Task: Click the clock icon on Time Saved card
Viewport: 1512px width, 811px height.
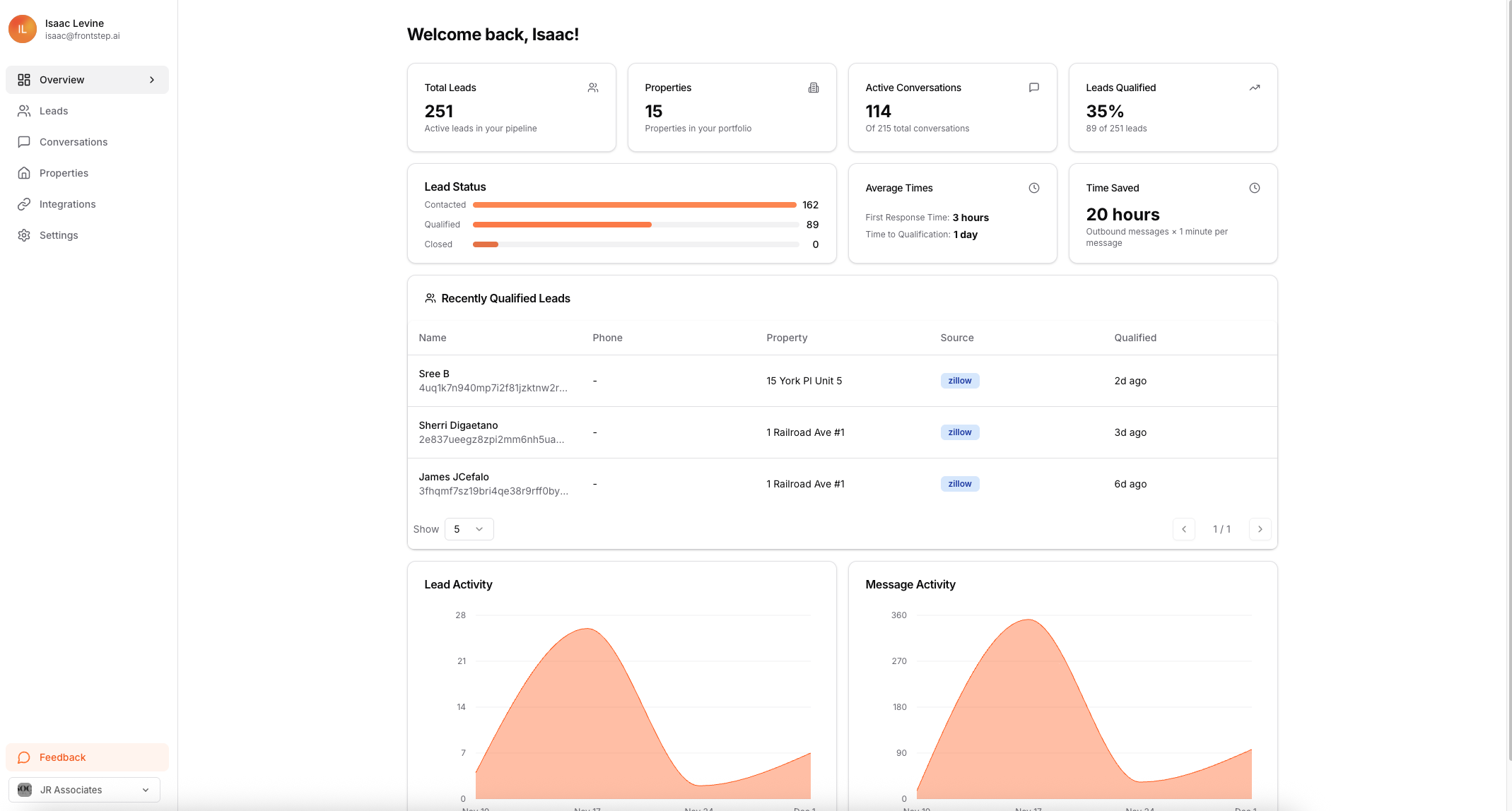Action: [1255, 188]
